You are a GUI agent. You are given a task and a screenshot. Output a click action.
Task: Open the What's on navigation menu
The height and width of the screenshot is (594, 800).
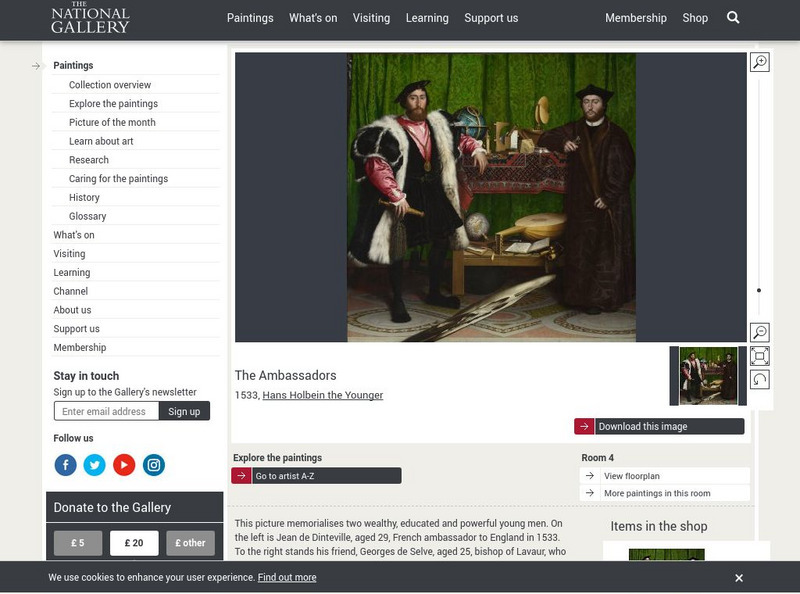click(313, 17)
